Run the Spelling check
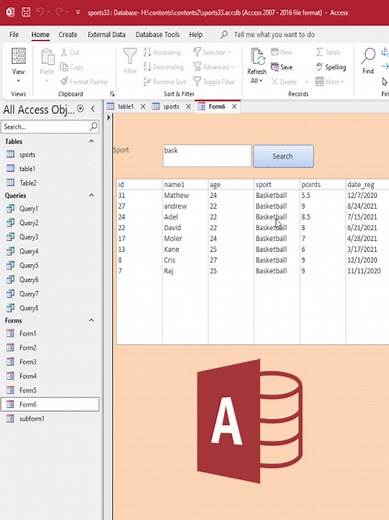 coord(331,67)
